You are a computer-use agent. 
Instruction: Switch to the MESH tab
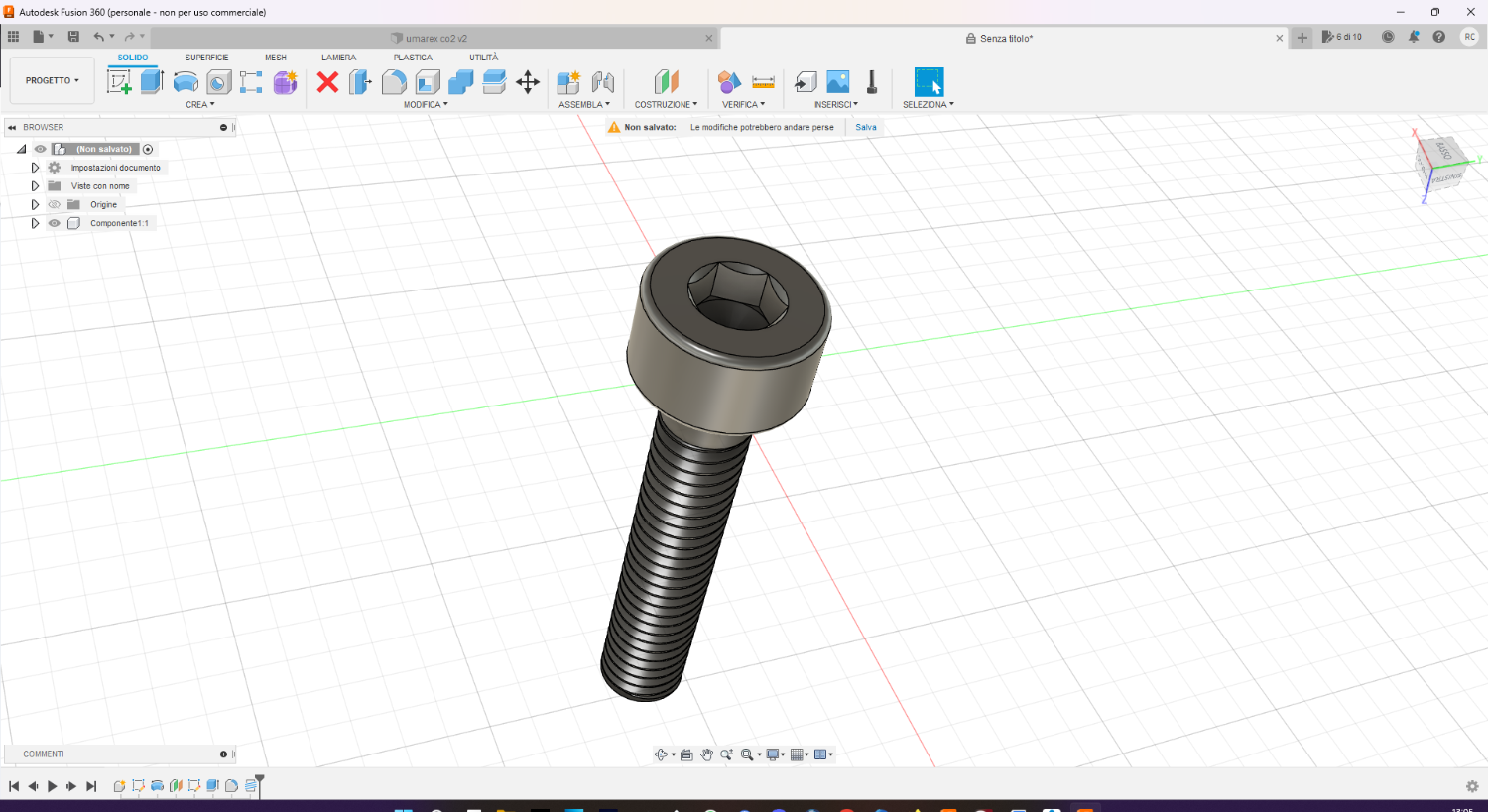pyautogui.click(x=276, y=58)
